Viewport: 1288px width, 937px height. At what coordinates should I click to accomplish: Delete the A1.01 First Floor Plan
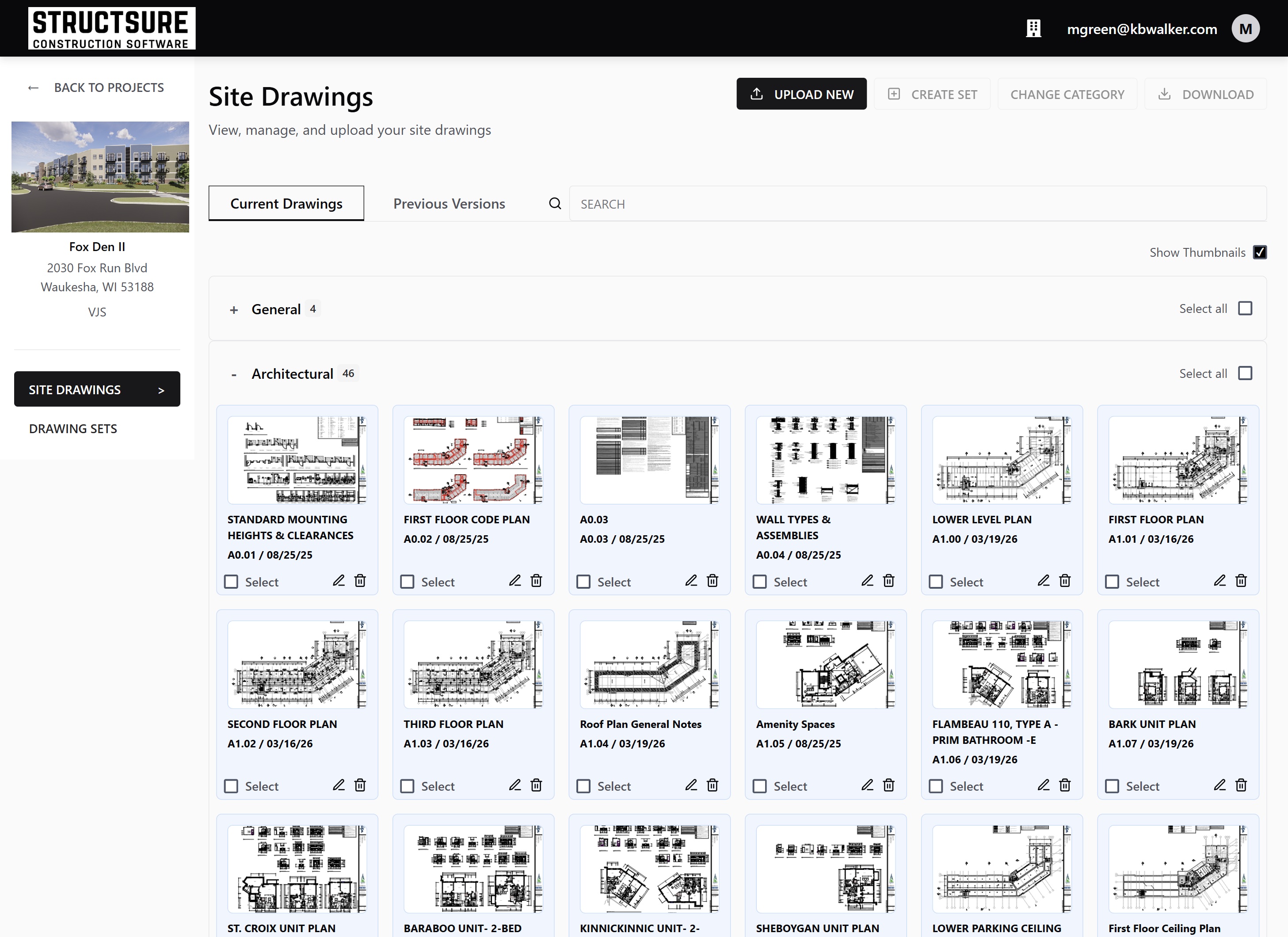tap(1241, 580)
